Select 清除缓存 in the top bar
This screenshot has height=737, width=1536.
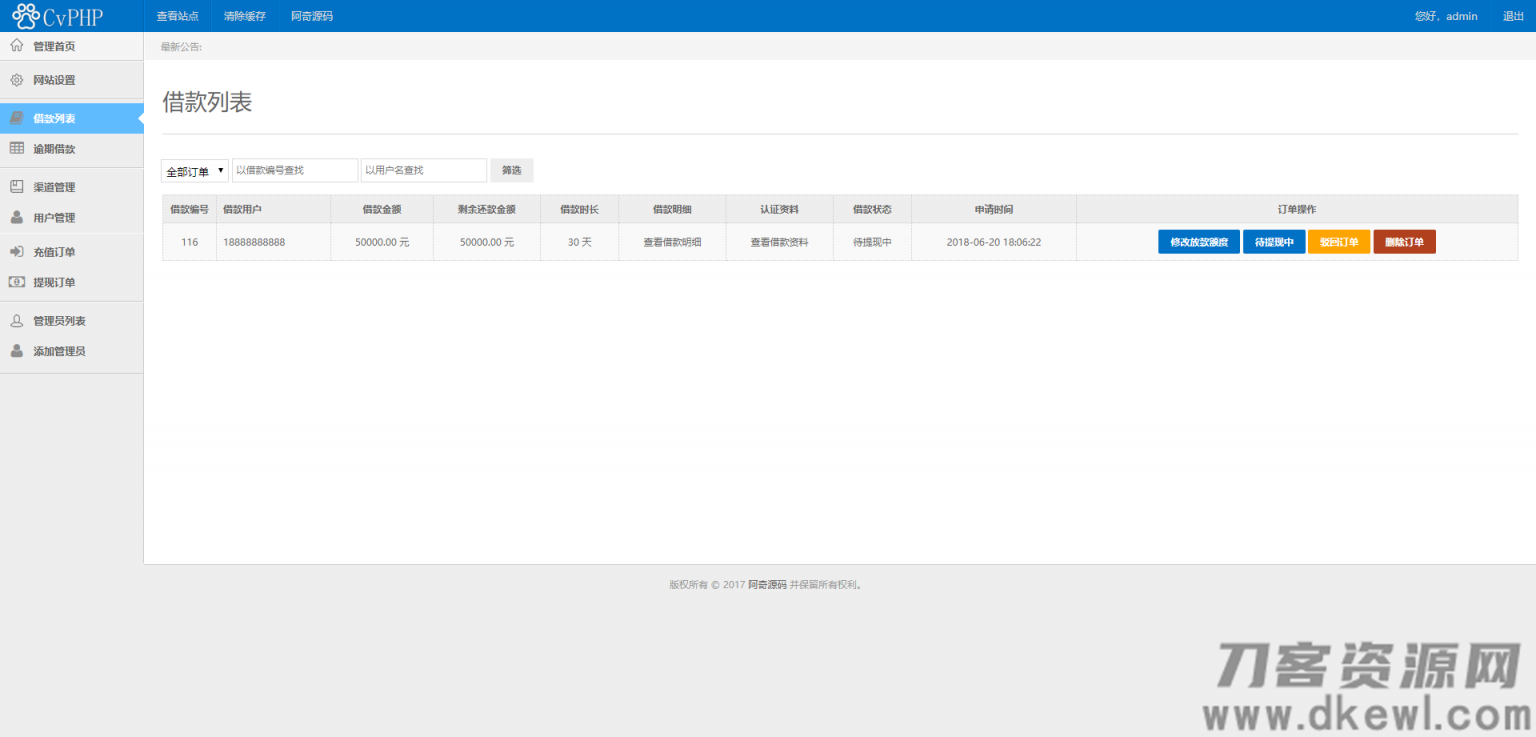pos(244,16)
